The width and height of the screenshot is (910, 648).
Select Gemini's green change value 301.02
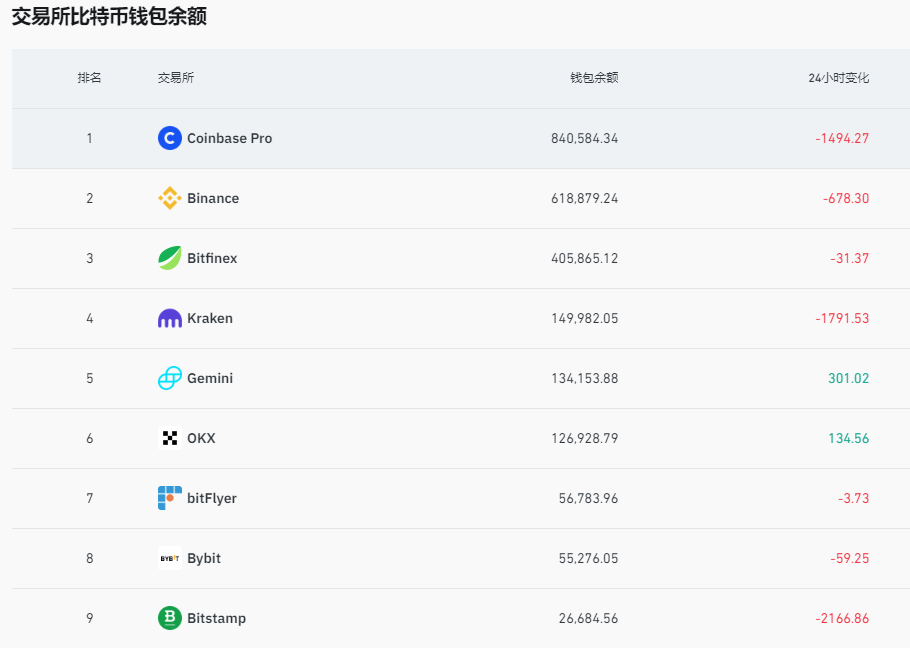click(850, 378)
